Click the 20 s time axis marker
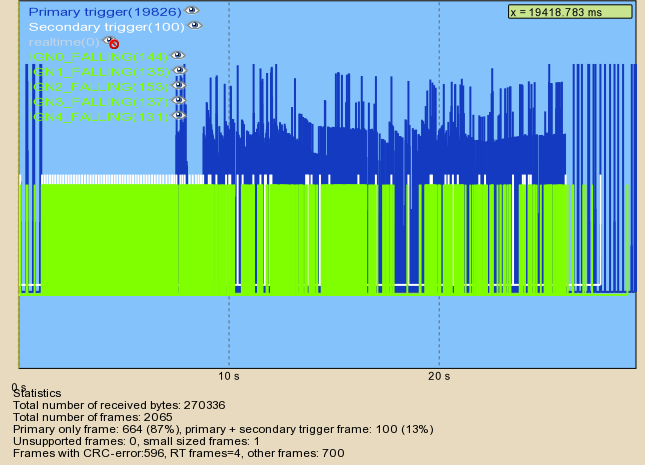This screenshot has height=465, width=645. coord(439,376)
